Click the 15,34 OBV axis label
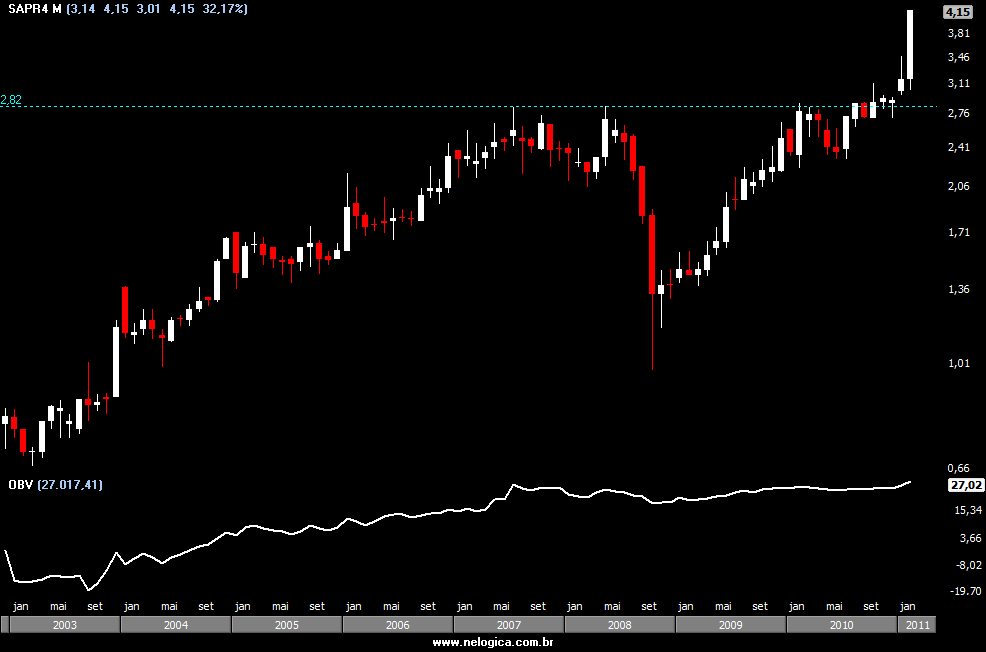The height and width of the screenshot is (652, 986). (968, 510)
